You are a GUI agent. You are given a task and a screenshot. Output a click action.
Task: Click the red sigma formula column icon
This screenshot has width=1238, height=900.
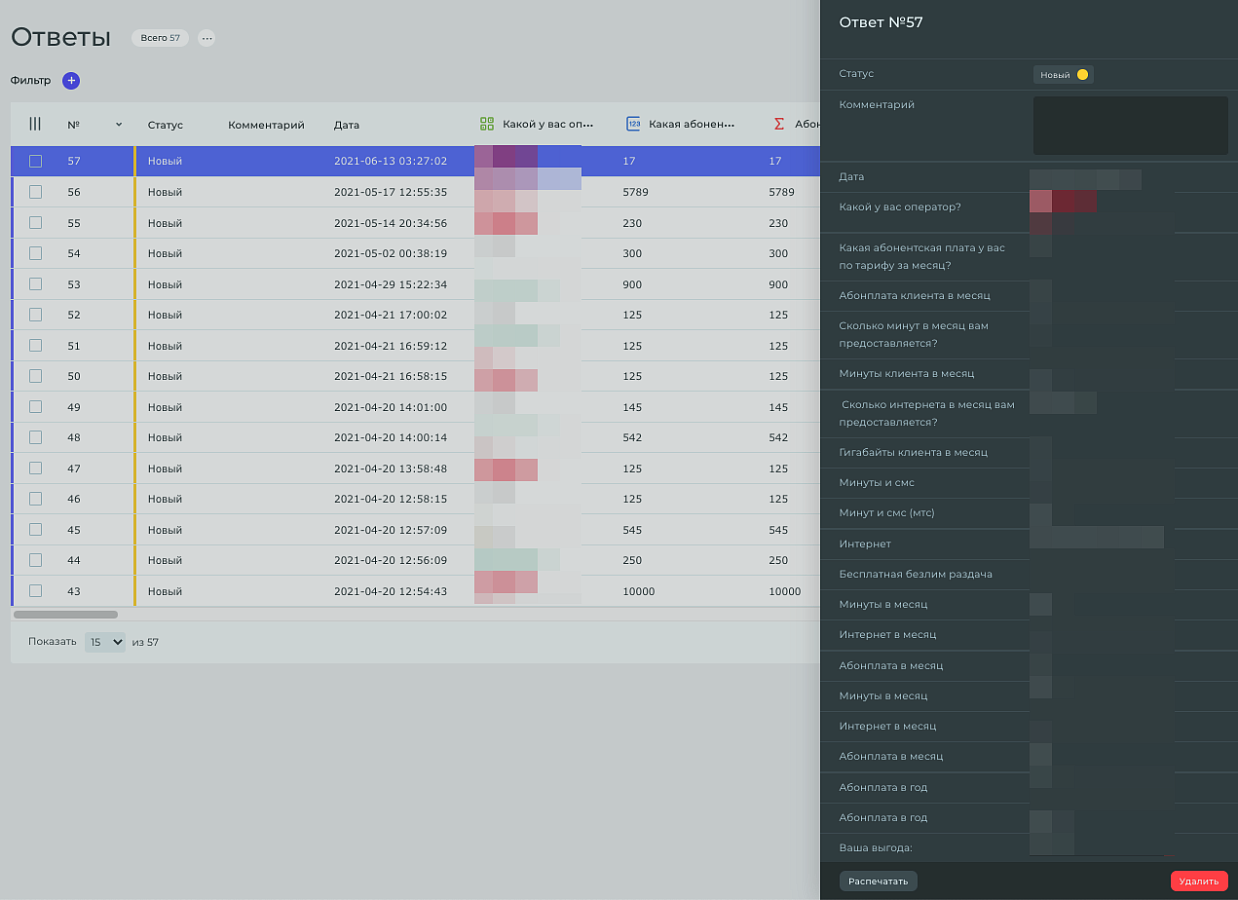coord(779,124)
